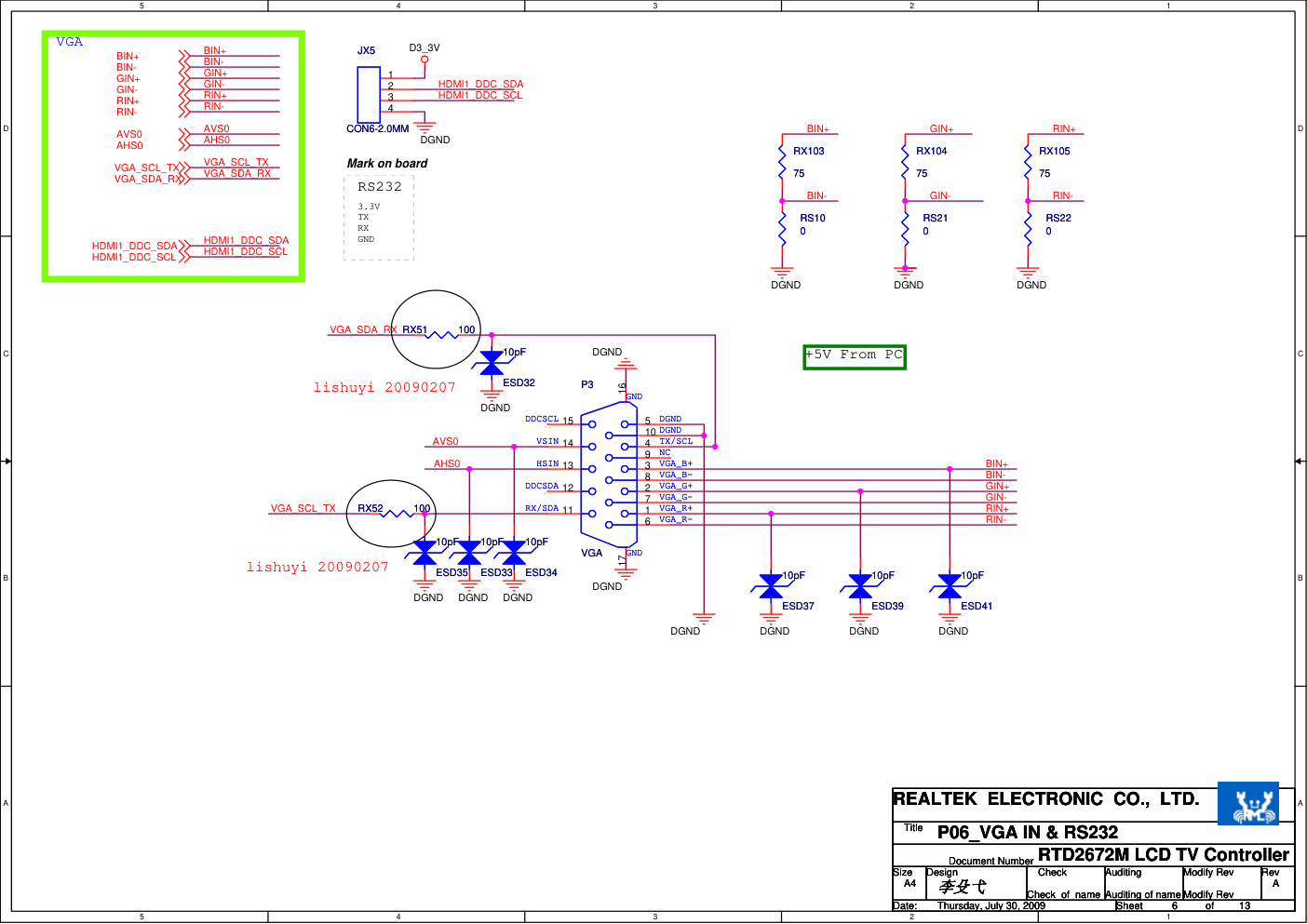Click VGA_SDA_RX net label left of RX51
Image resolution: width=1307 pixels, height=924 pixels.
(363, 329)
